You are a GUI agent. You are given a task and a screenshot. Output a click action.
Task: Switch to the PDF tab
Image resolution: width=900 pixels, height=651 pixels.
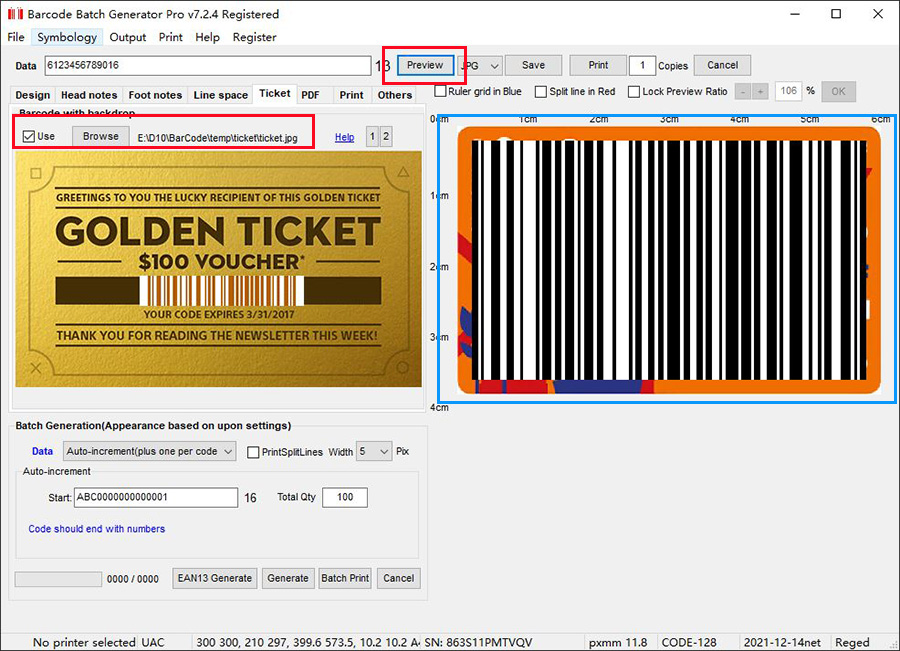tap(311, 95)
